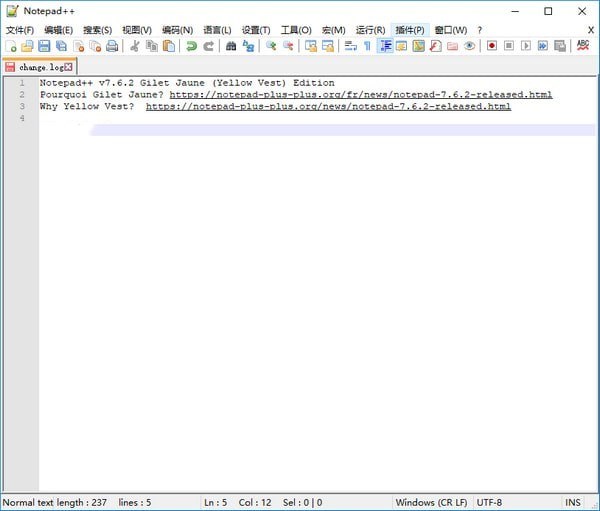Viewport: 600px width, 511px height.
Task: Create a new document with the New icon
Action: point(11,46)
